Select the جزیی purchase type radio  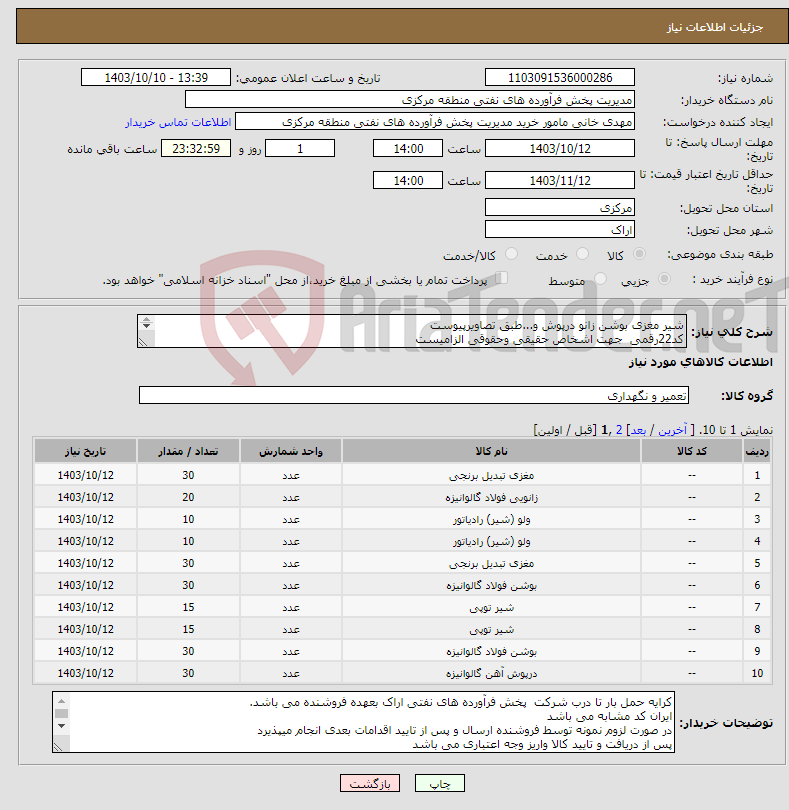[664, 279]
